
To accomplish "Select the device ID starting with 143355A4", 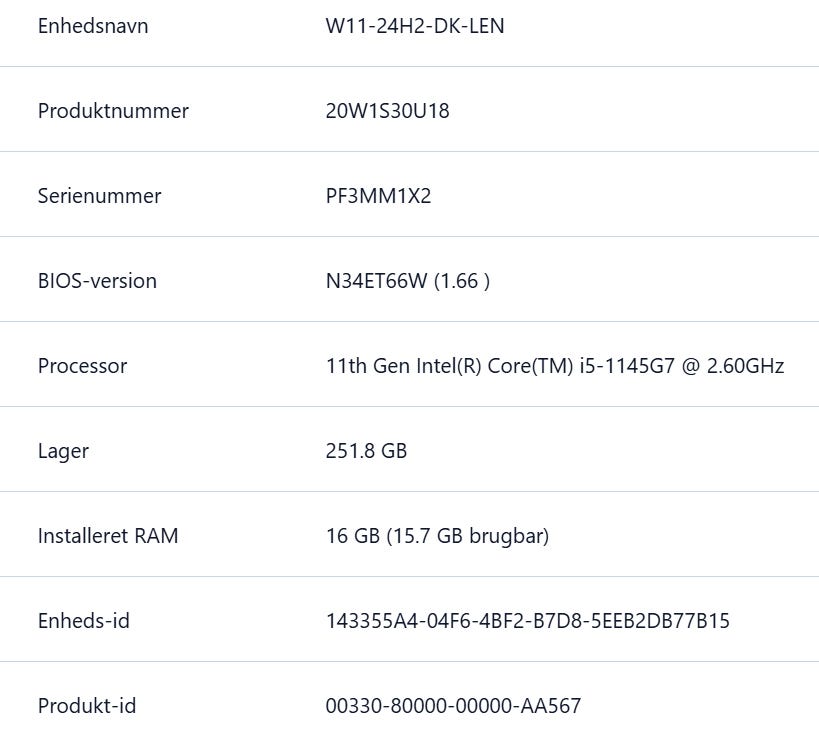I will click(x=527, y=621).
